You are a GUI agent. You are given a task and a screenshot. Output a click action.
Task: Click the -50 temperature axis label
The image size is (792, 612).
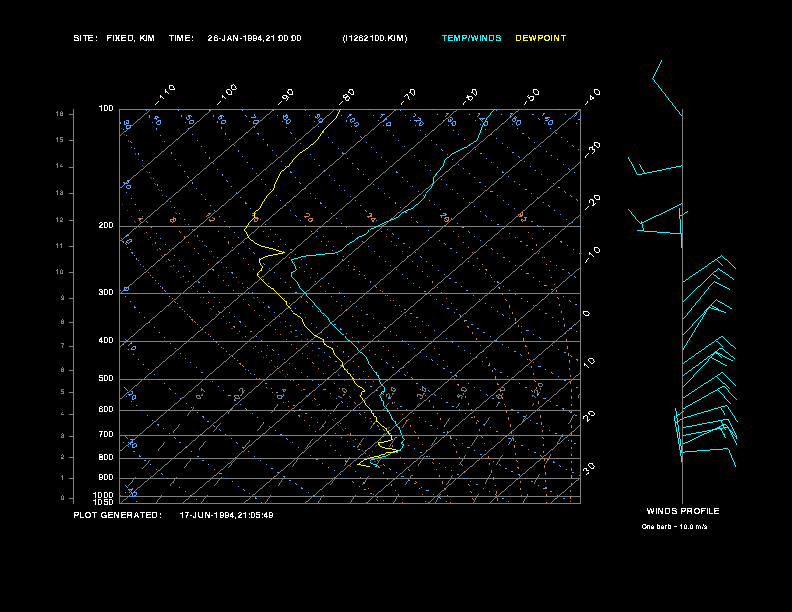pyautogui.click(x=531, y=97)
